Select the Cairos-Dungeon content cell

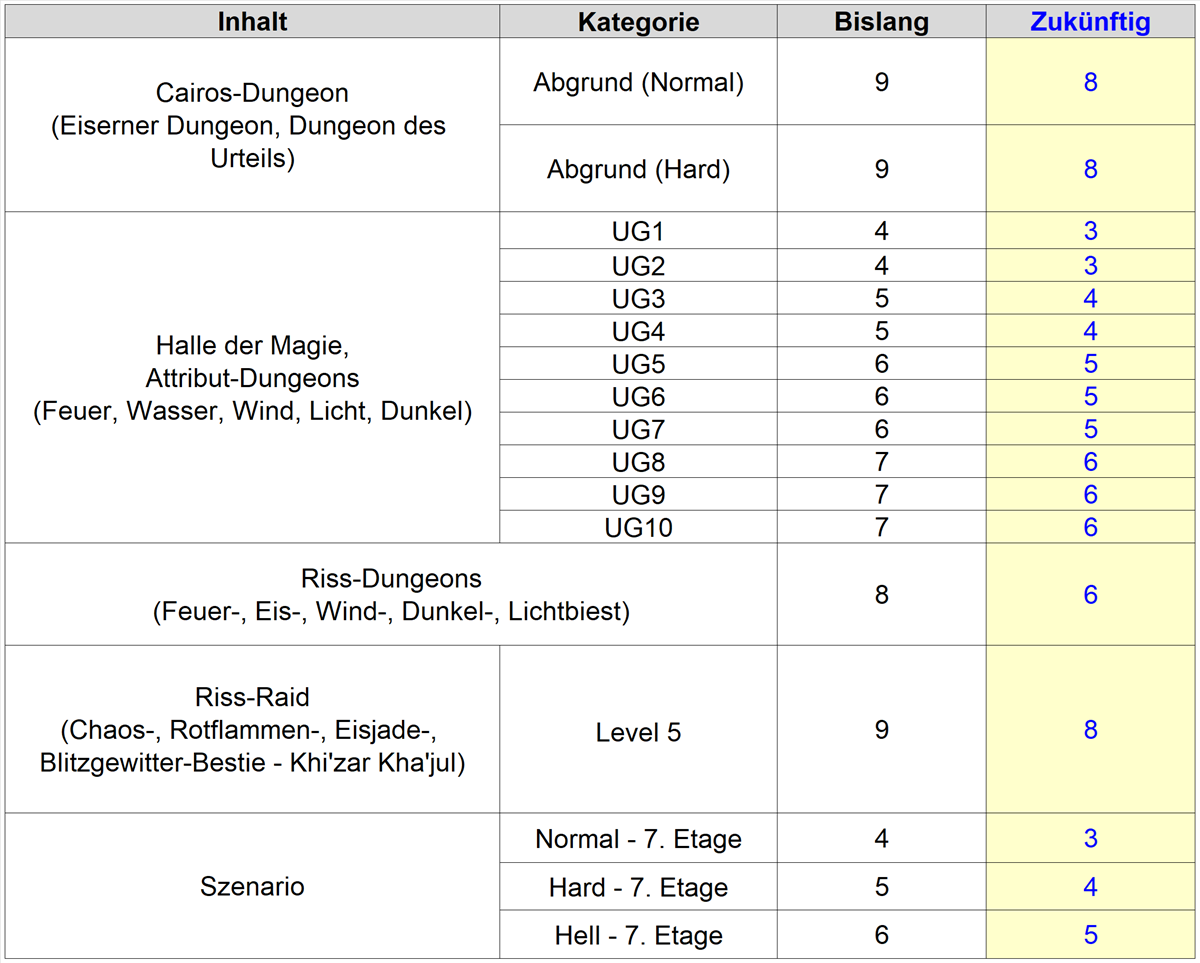252,126
